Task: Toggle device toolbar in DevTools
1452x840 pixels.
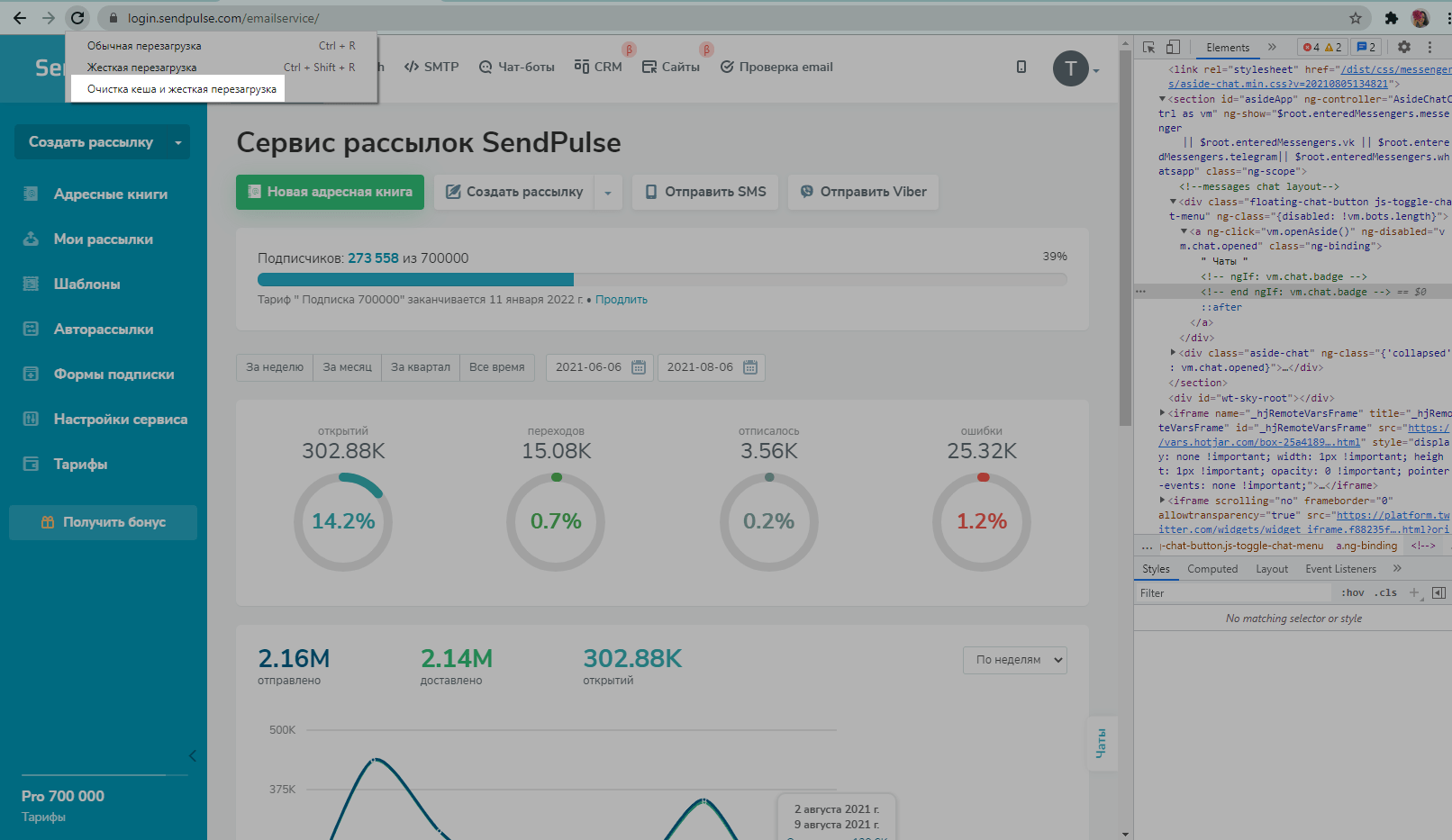Action: pos(1173,47)
